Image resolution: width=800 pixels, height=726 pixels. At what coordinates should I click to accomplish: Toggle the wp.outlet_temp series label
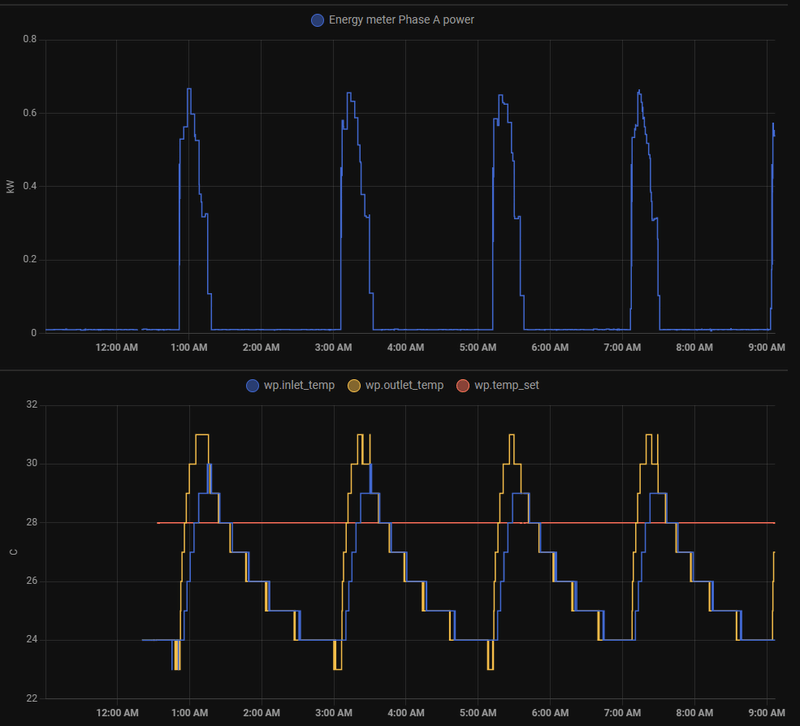coord(404,385)
